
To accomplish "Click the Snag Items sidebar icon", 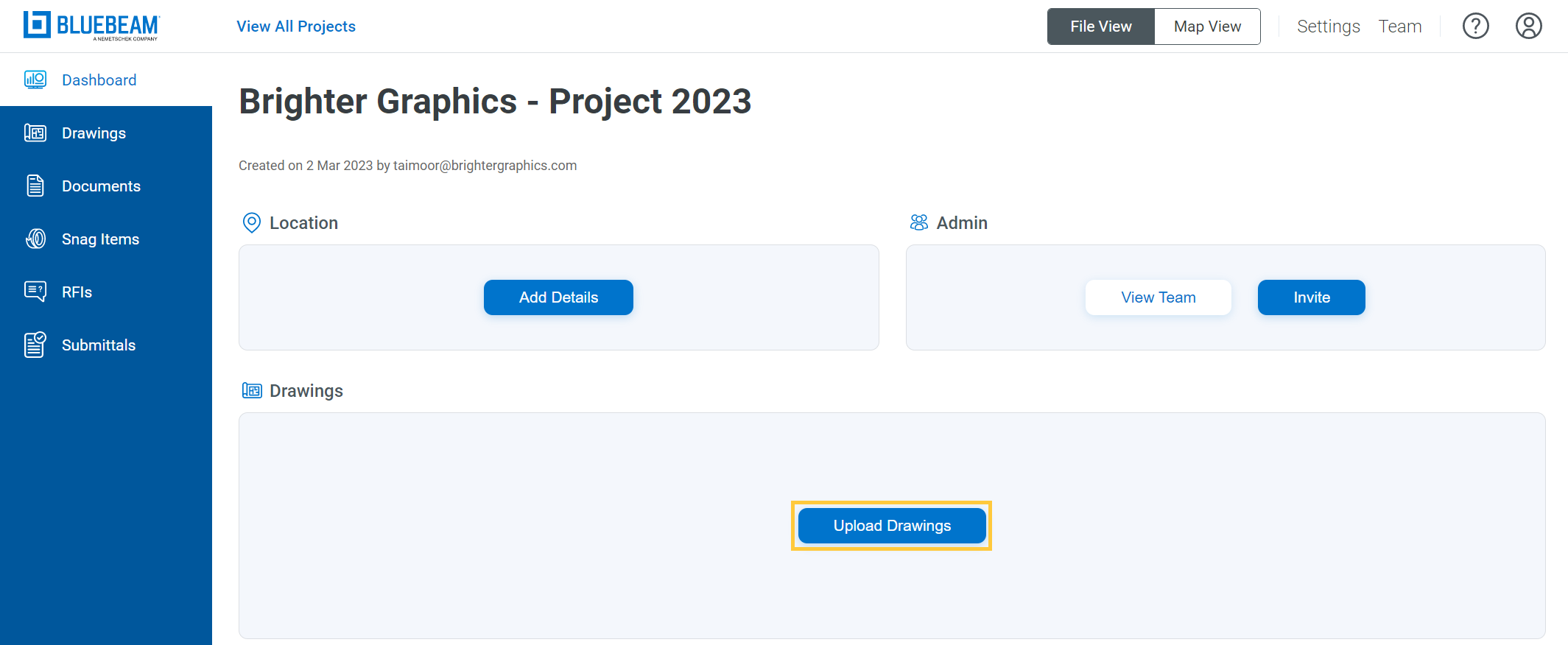I will coord(35,239).
